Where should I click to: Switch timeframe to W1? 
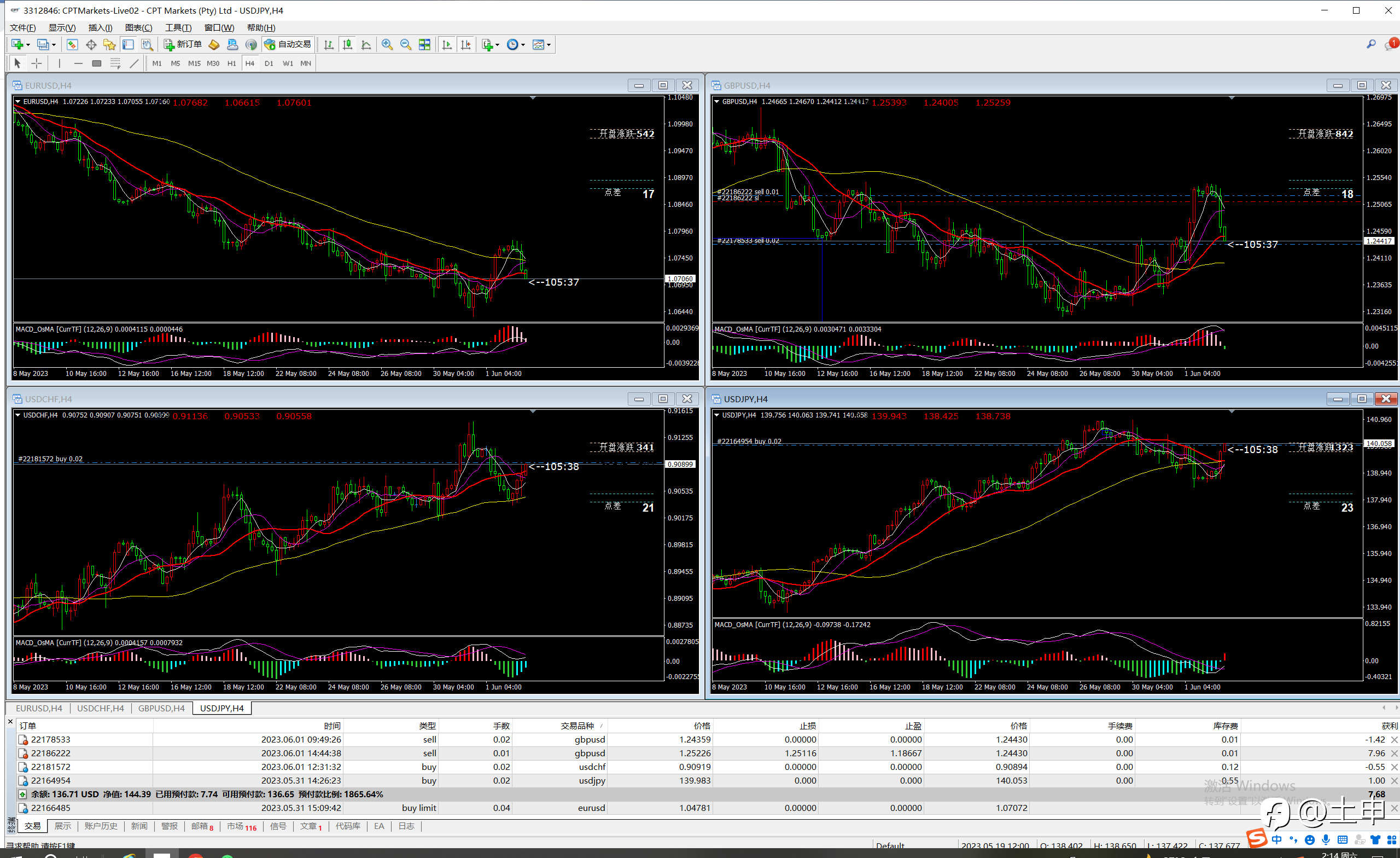coord(288,63)
